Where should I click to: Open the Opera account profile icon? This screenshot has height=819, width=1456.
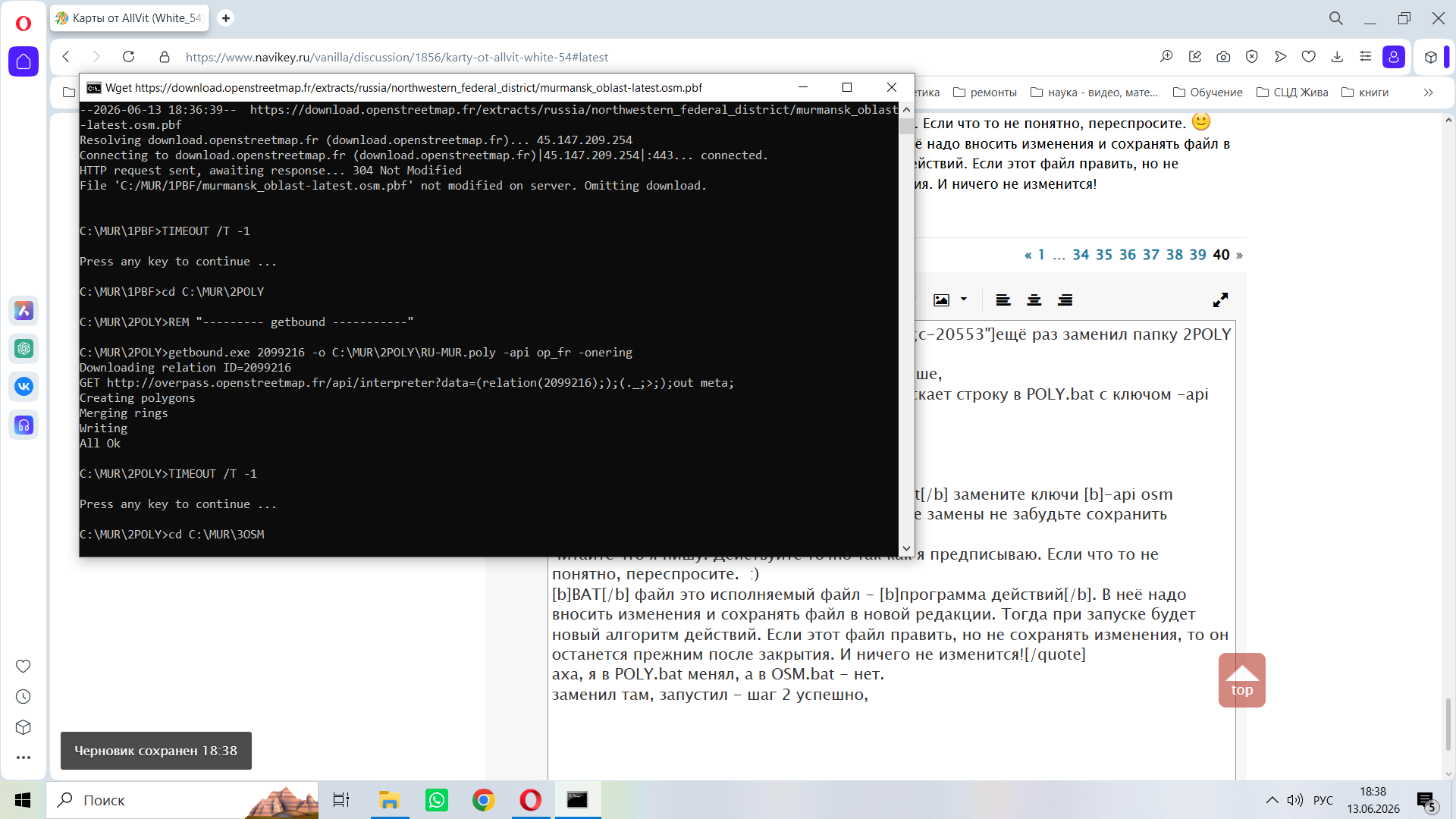[x=1394, y=57]
